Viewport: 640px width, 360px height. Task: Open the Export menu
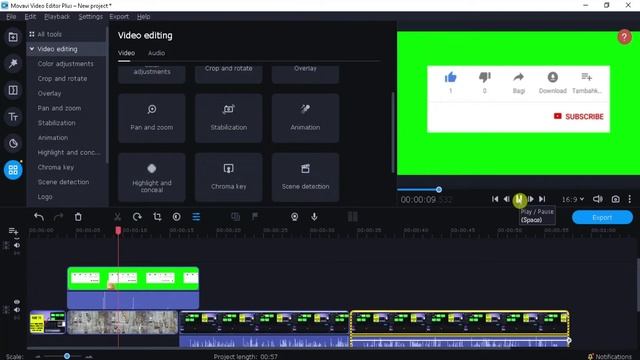click(x=119, y=16)
